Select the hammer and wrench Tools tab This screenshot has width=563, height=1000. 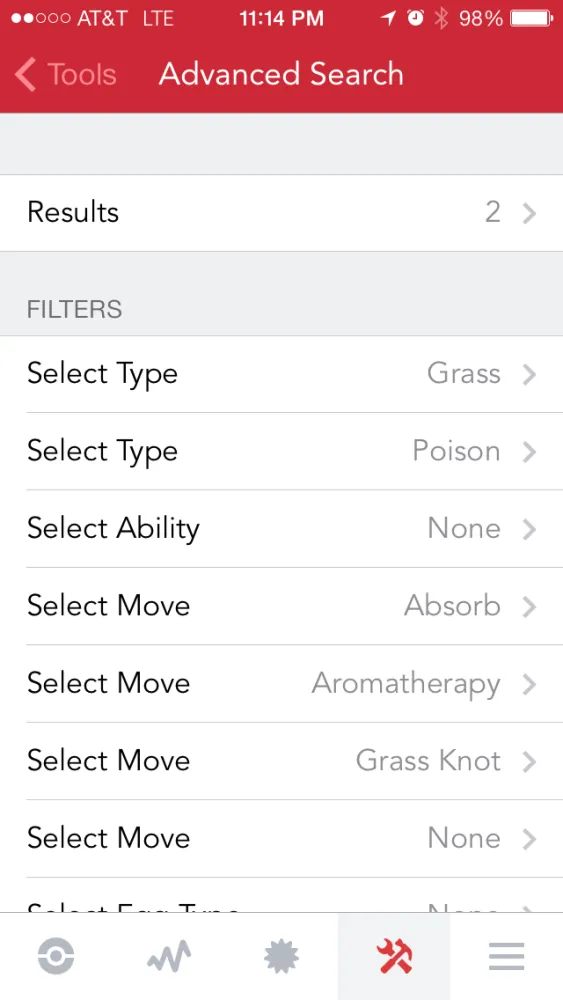[x=394, y=957]
